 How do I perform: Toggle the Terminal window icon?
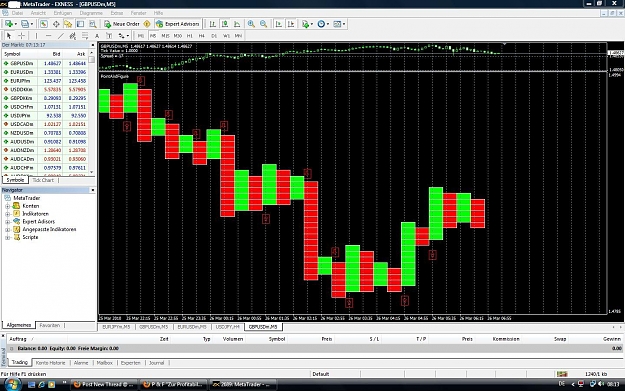click(81, 24)
